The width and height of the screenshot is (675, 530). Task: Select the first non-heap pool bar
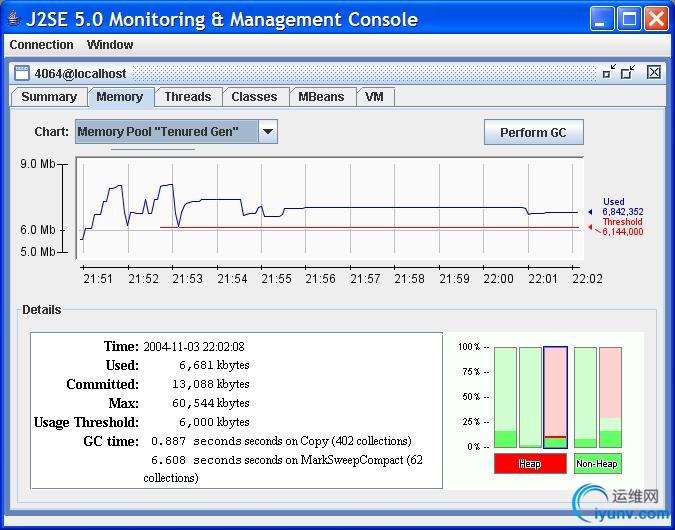[x=585, y=397]
